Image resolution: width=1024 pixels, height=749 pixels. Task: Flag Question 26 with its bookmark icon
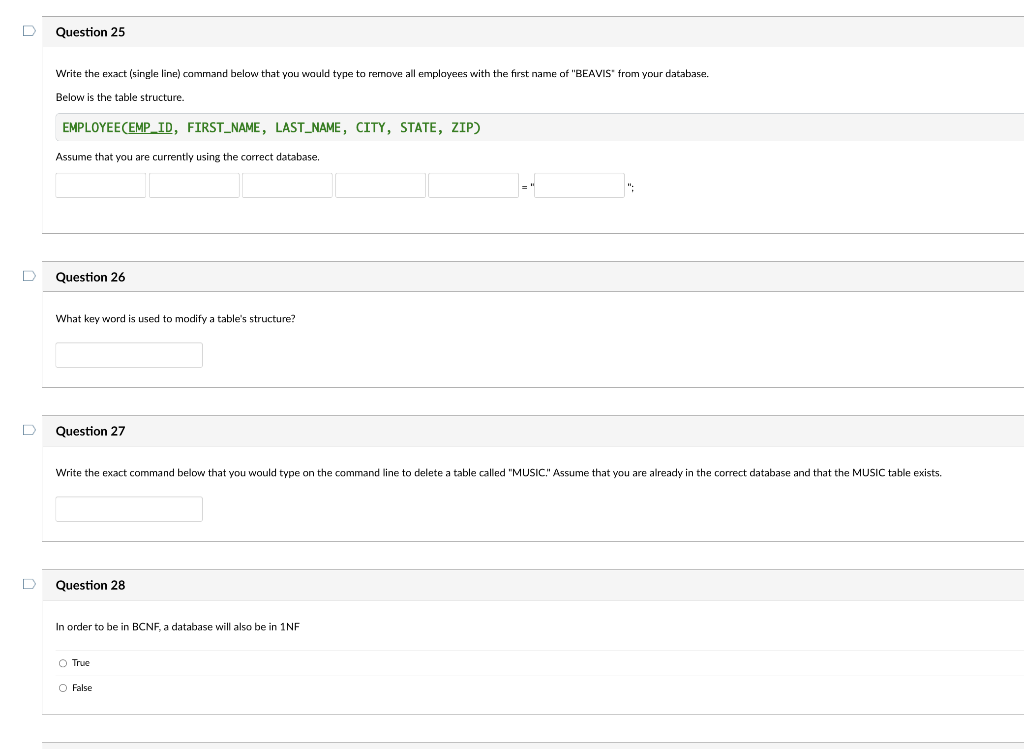(x=29, y=276)
